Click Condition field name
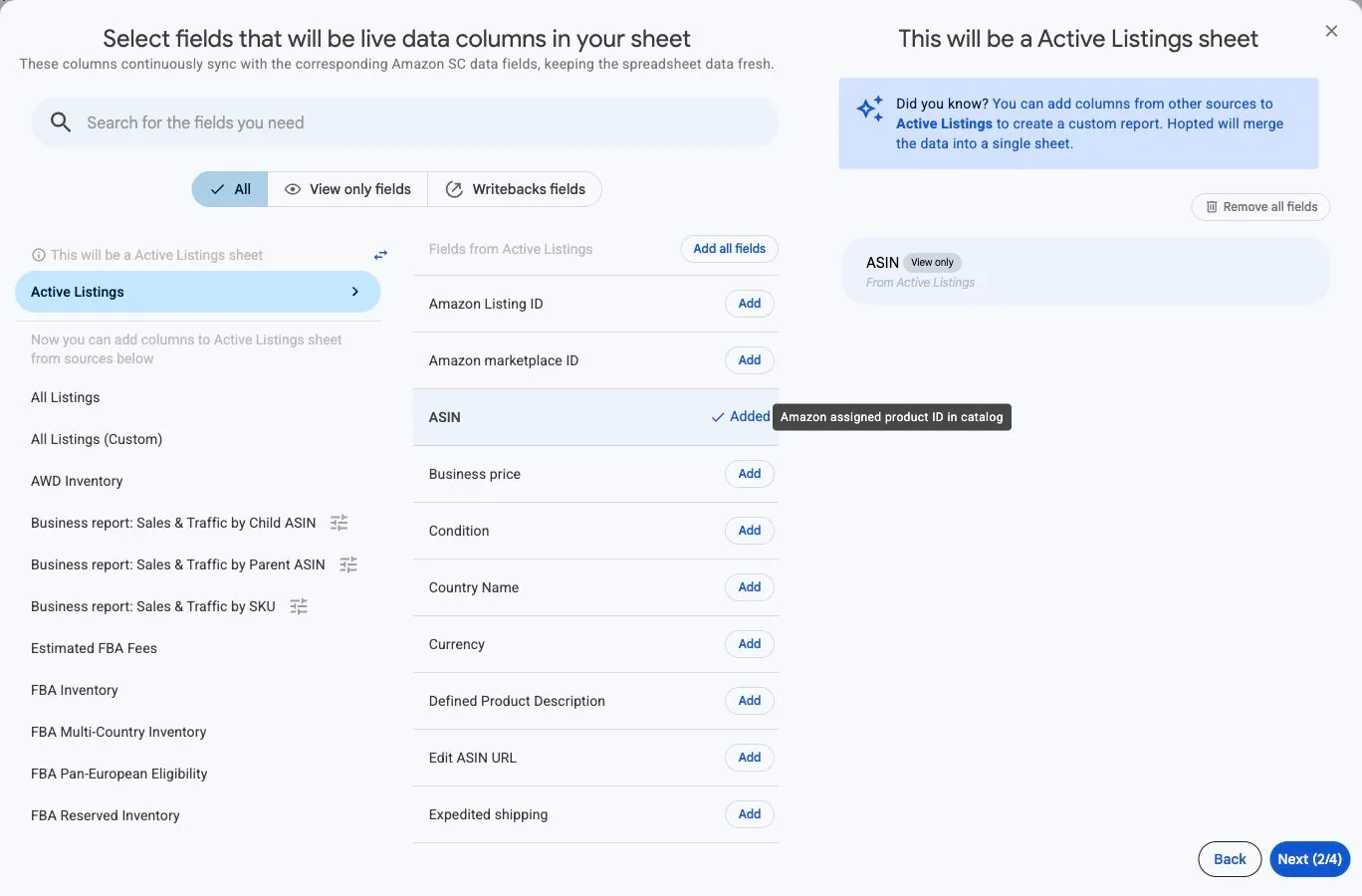The image size is (1362, 896). pyautogui.click(x=459, y=531)
